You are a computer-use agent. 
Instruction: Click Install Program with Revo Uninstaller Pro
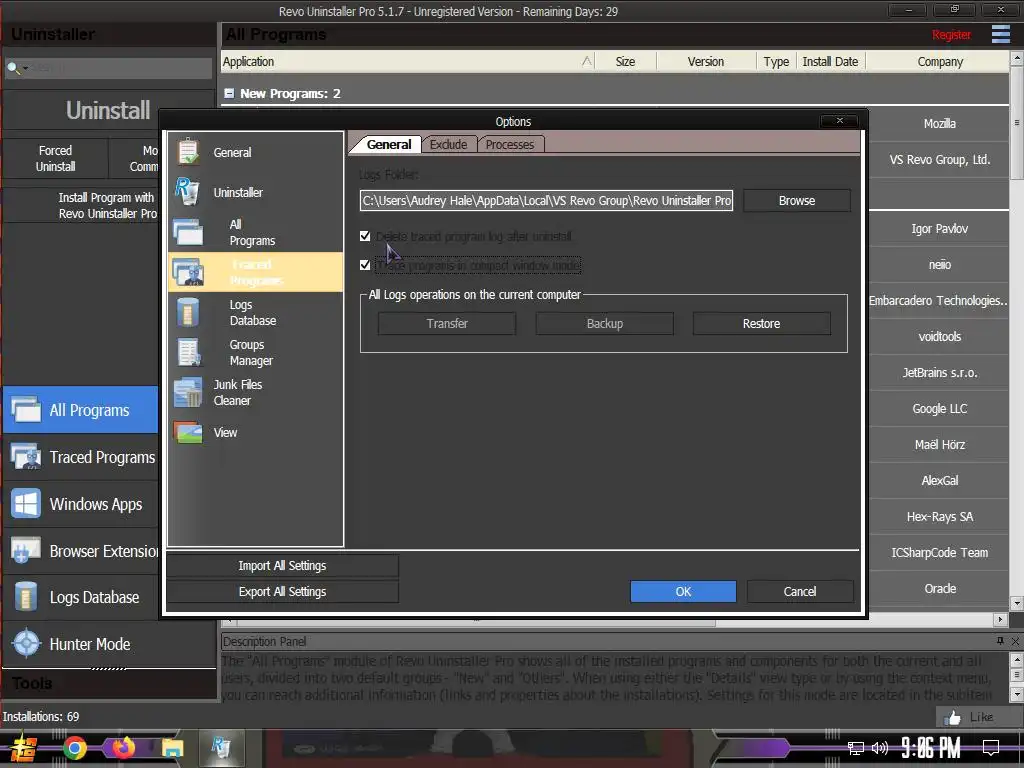[x=107, y=205]
